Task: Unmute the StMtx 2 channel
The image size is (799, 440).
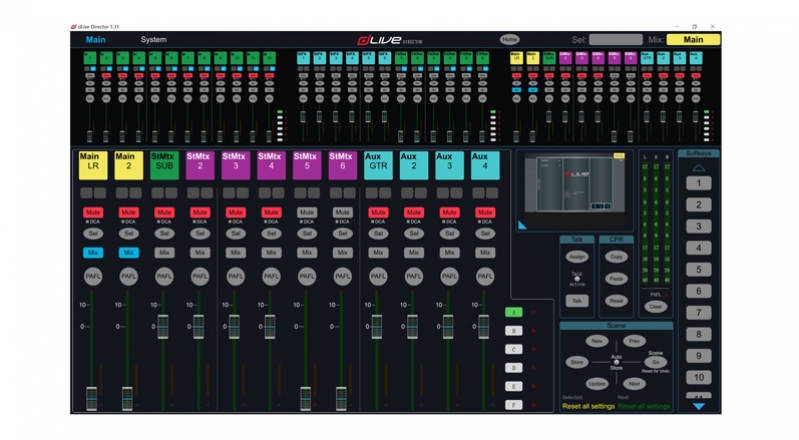Action: click(199, 212)
